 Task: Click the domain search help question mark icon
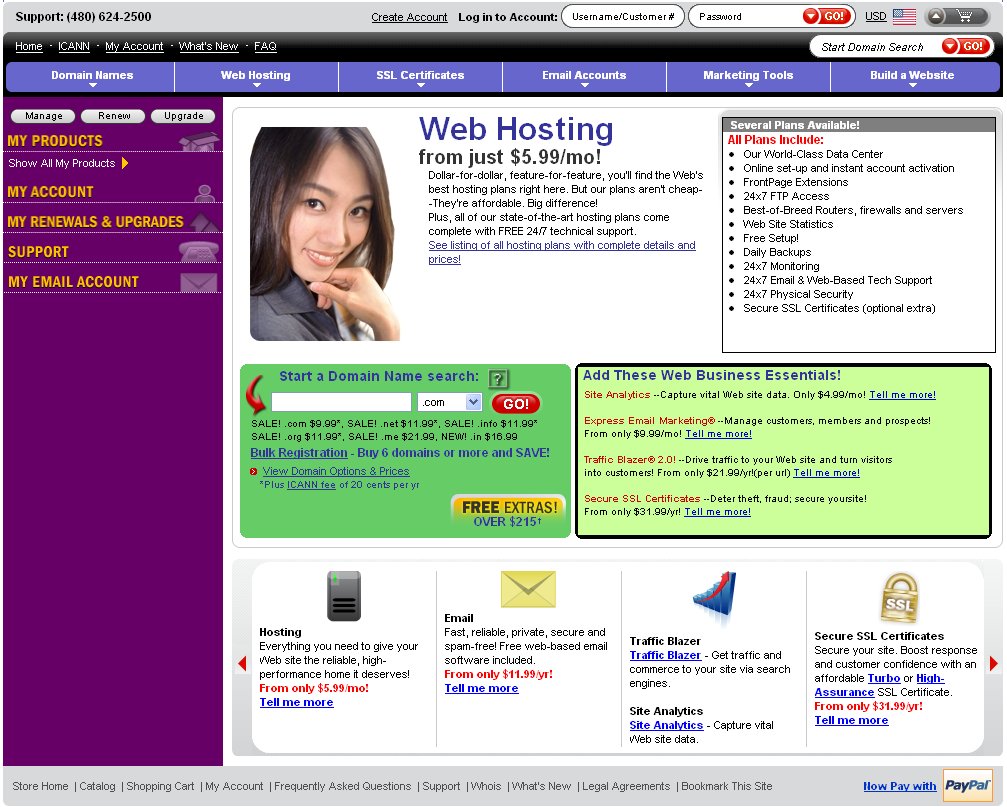[498, 378]
